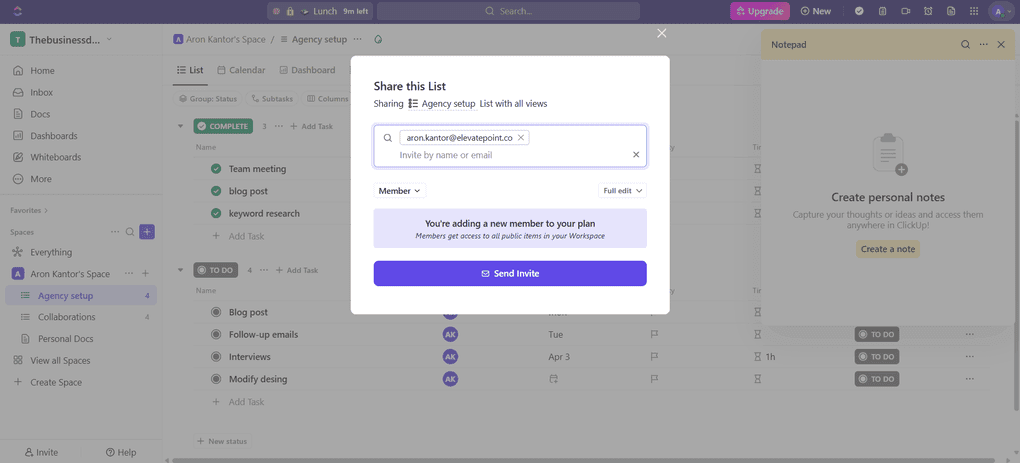Click the top Search bar
The image size is (1020, 463).
click(x=508, y=11)
